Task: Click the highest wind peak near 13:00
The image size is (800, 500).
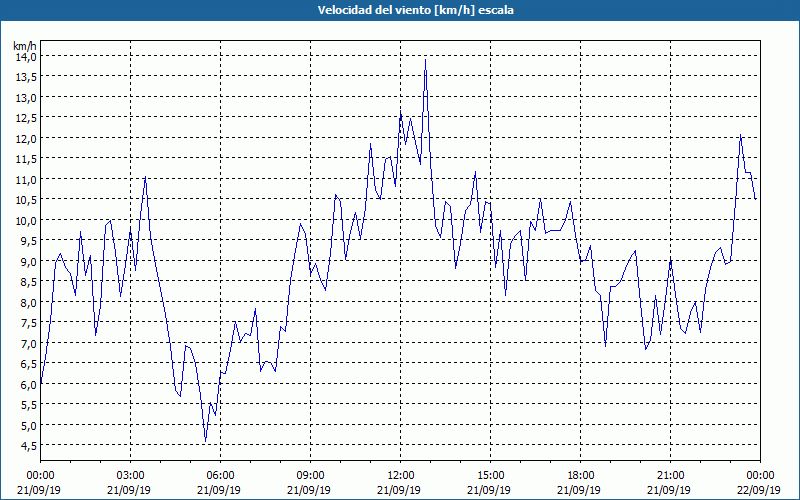Action: [426, 60]
